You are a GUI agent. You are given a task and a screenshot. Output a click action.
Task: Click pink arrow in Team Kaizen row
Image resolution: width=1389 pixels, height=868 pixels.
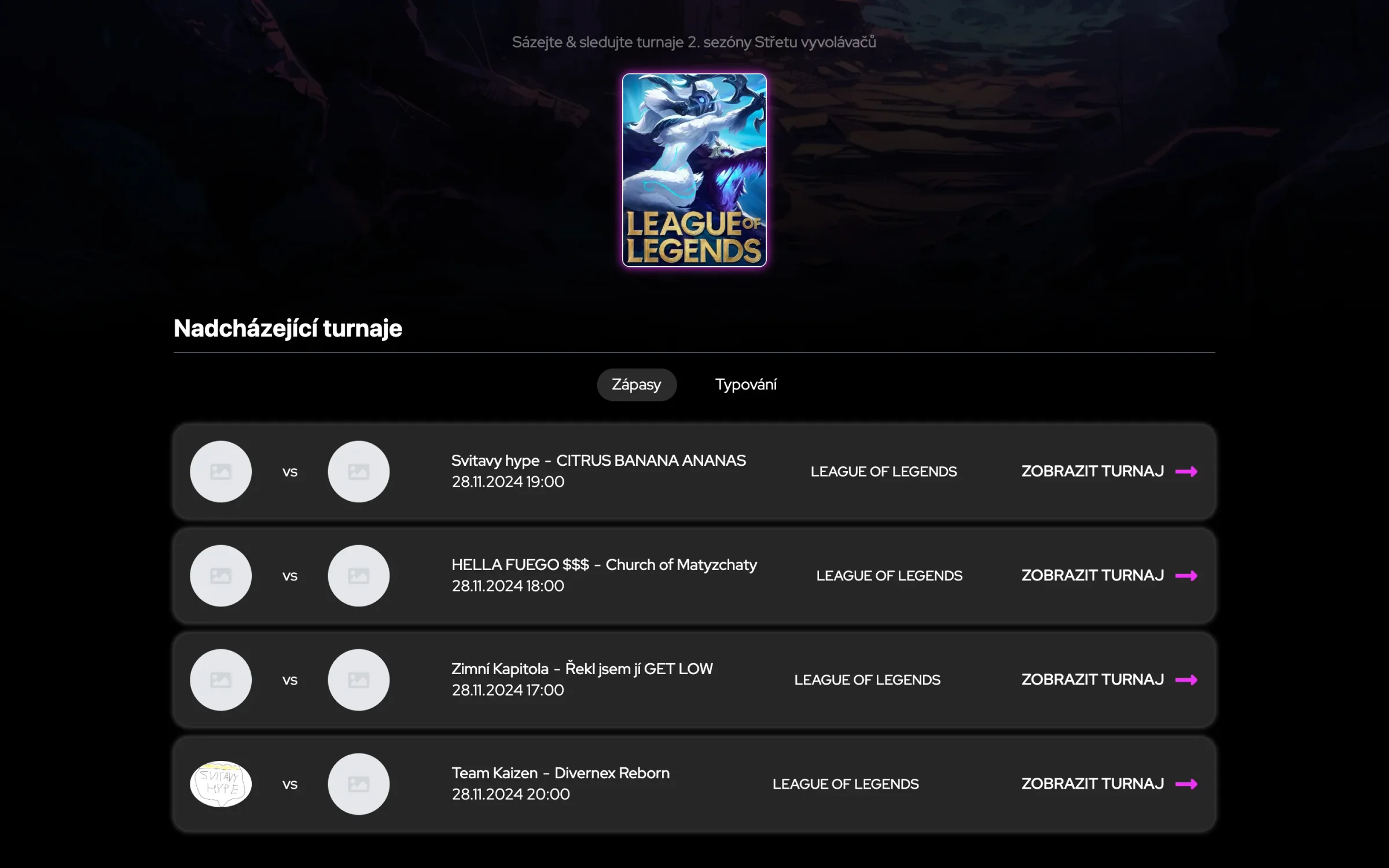point(1186,784)
